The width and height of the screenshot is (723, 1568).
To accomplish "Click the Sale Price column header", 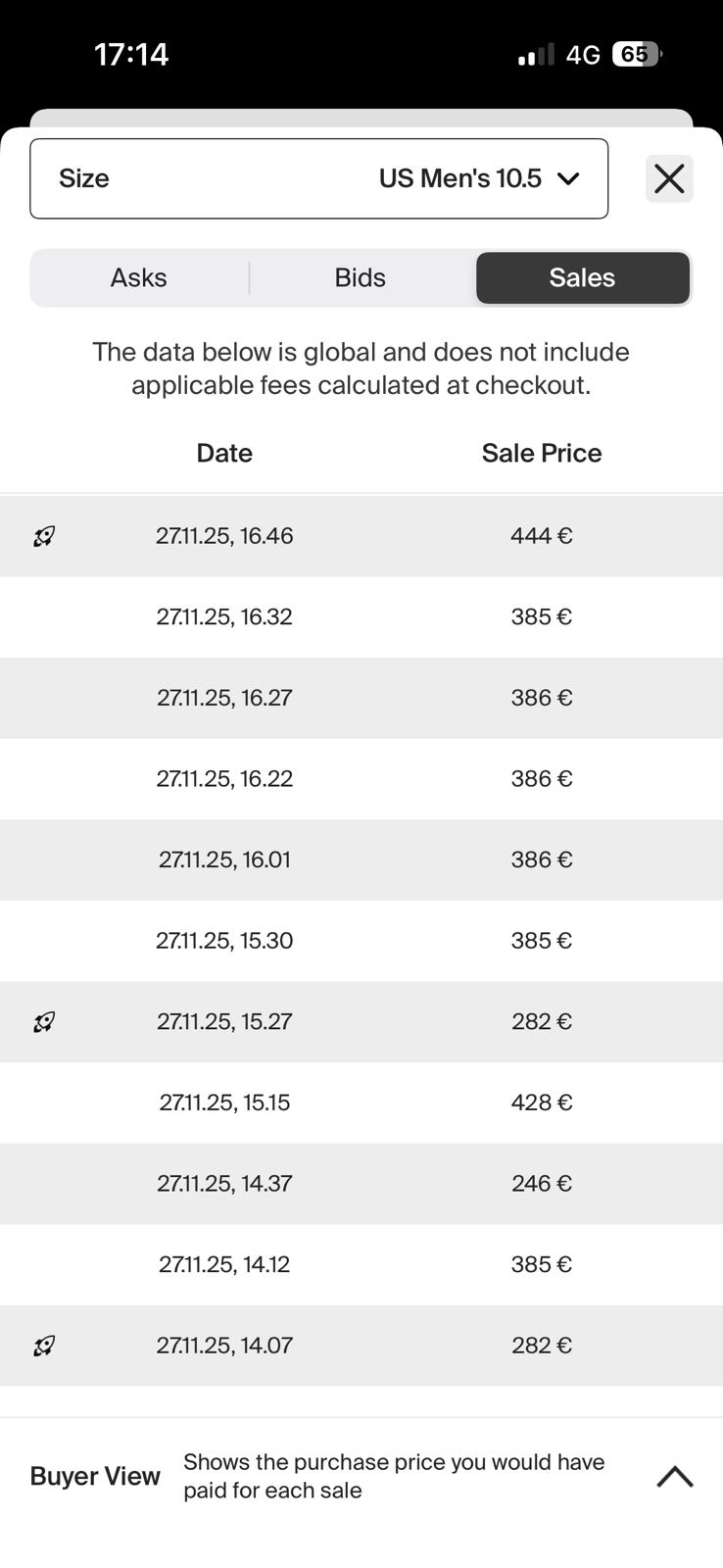I will click(541, 453).
